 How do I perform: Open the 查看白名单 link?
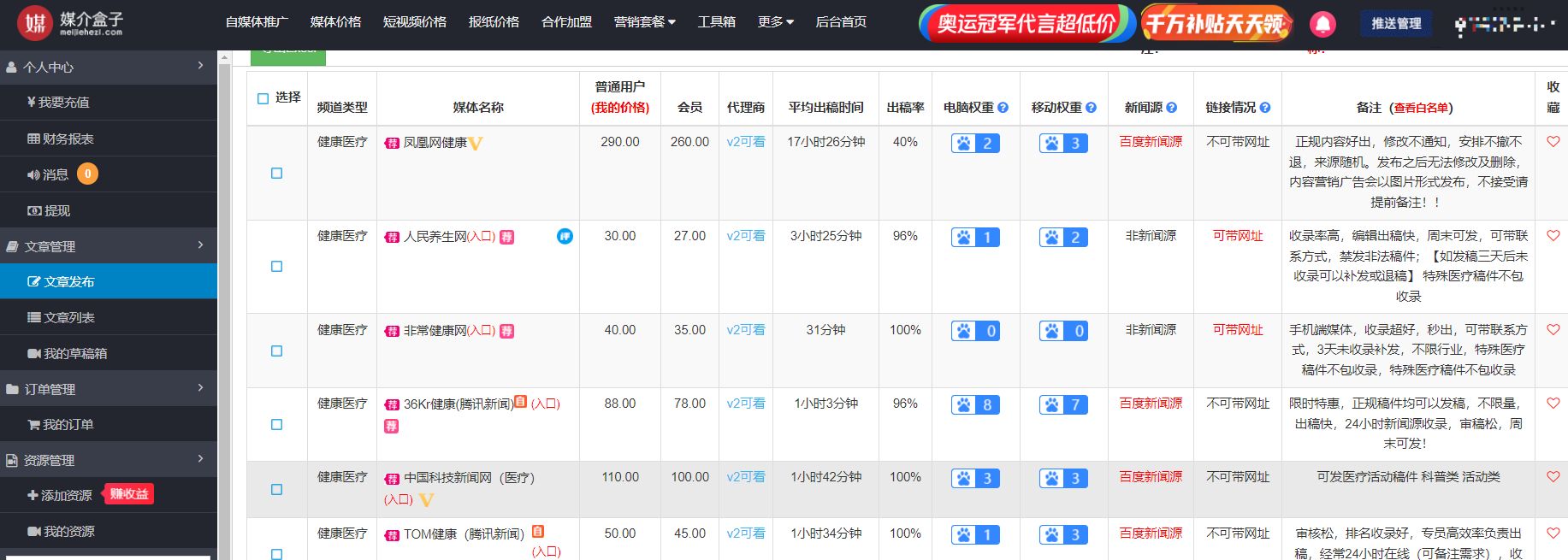tap(1421, 108)
